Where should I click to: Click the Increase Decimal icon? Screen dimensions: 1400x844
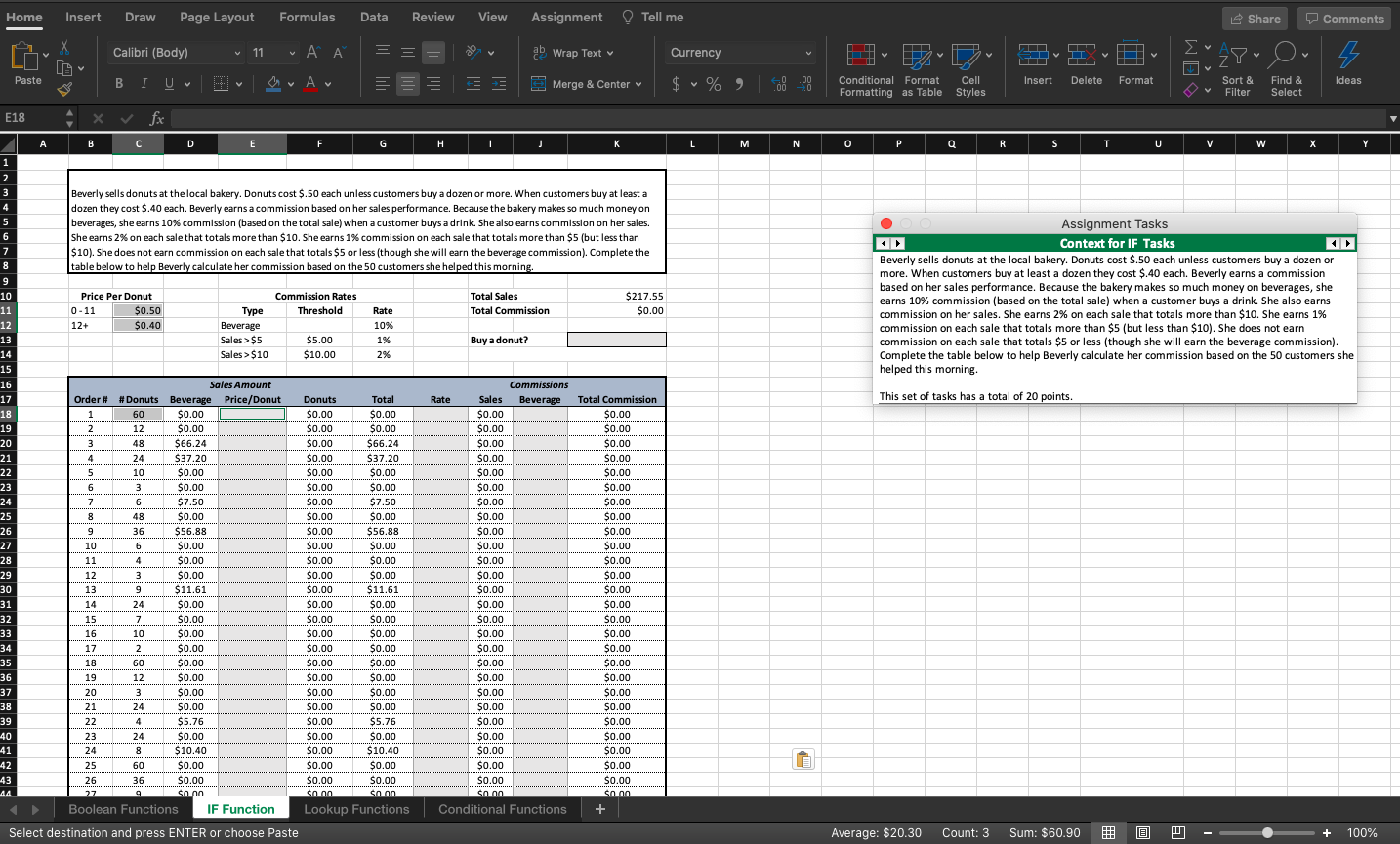pos(779,84)
